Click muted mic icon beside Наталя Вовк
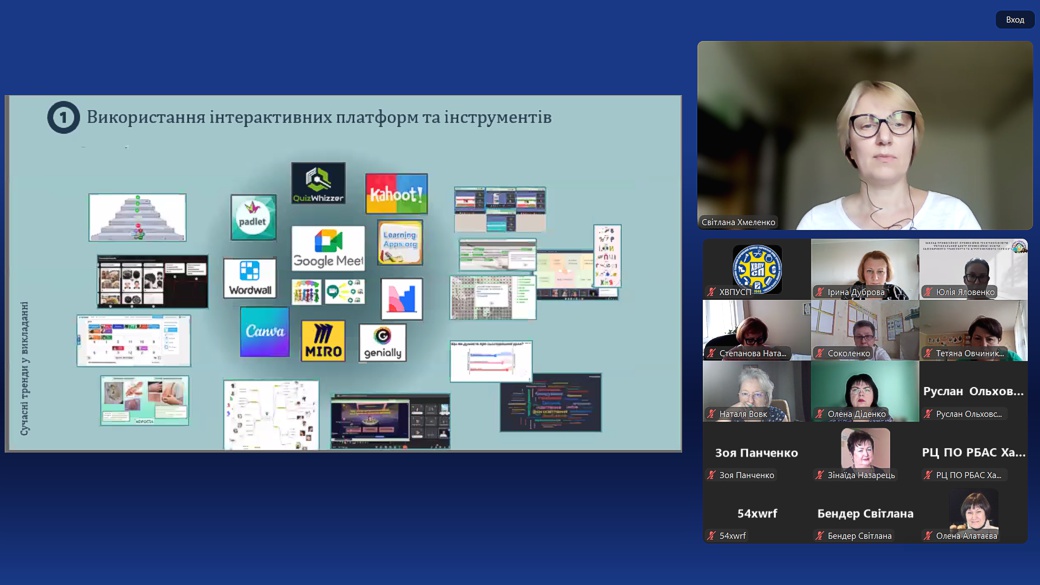 coord(712,414)
